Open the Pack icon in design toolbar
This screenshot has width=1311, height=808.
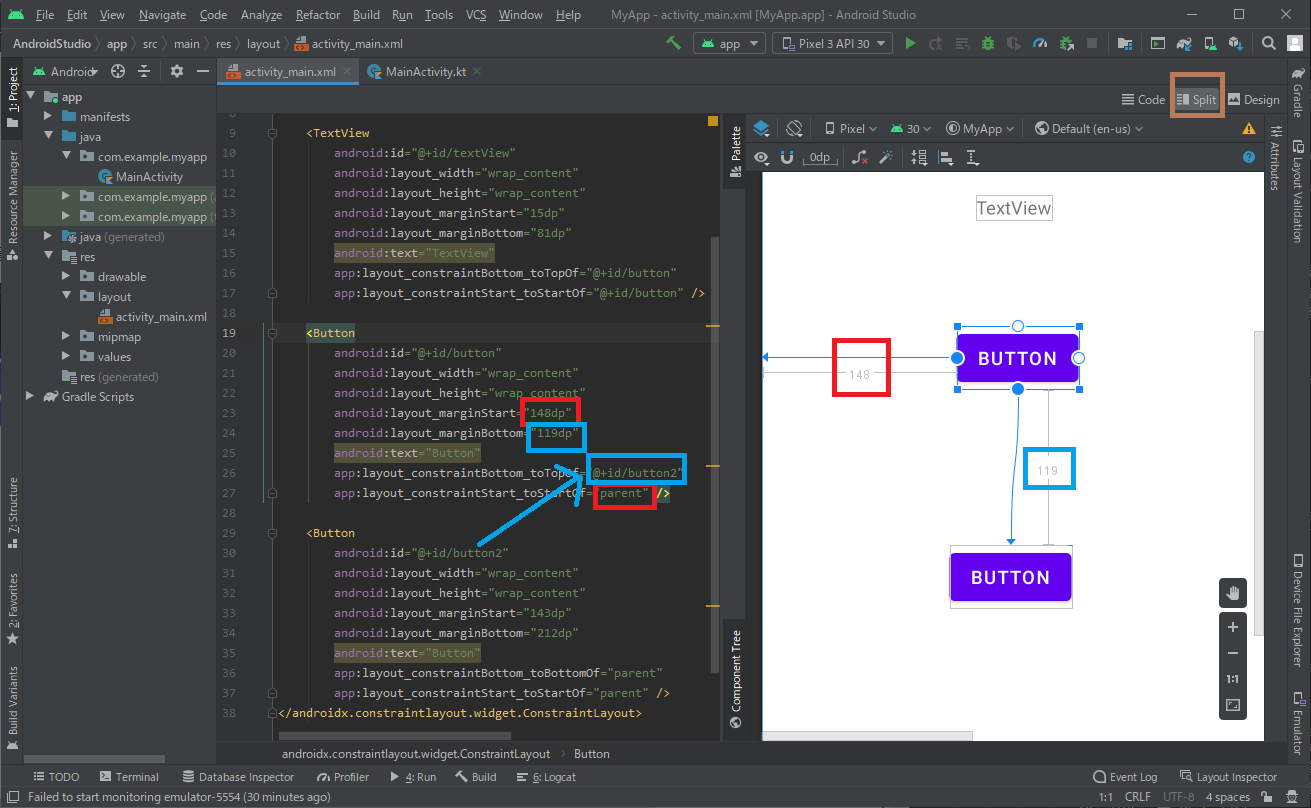919,157
